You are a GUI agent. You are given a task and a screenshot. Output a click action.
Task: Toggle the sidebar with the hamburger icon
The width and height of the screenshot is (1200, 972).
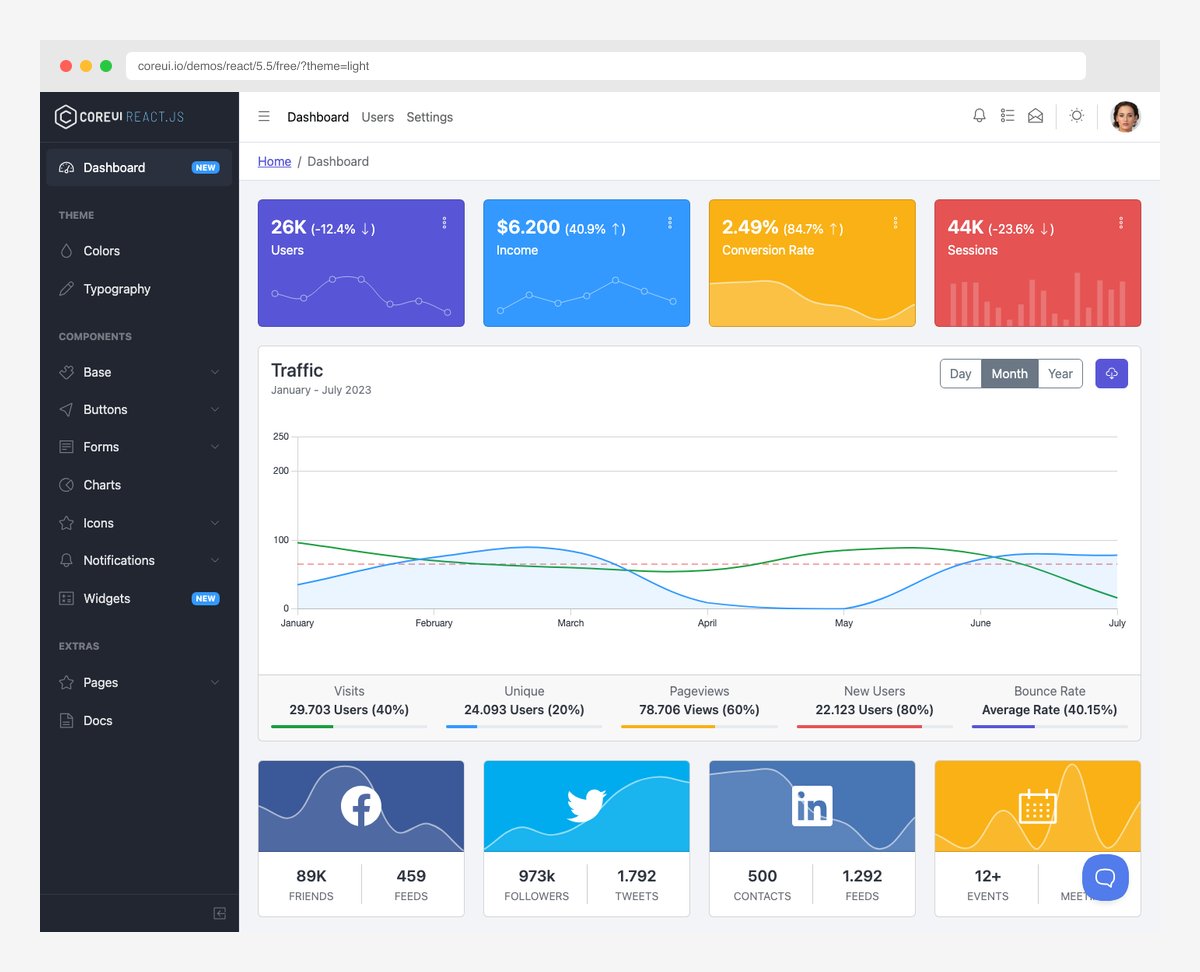pyautogui.click(x=264, y=116)
